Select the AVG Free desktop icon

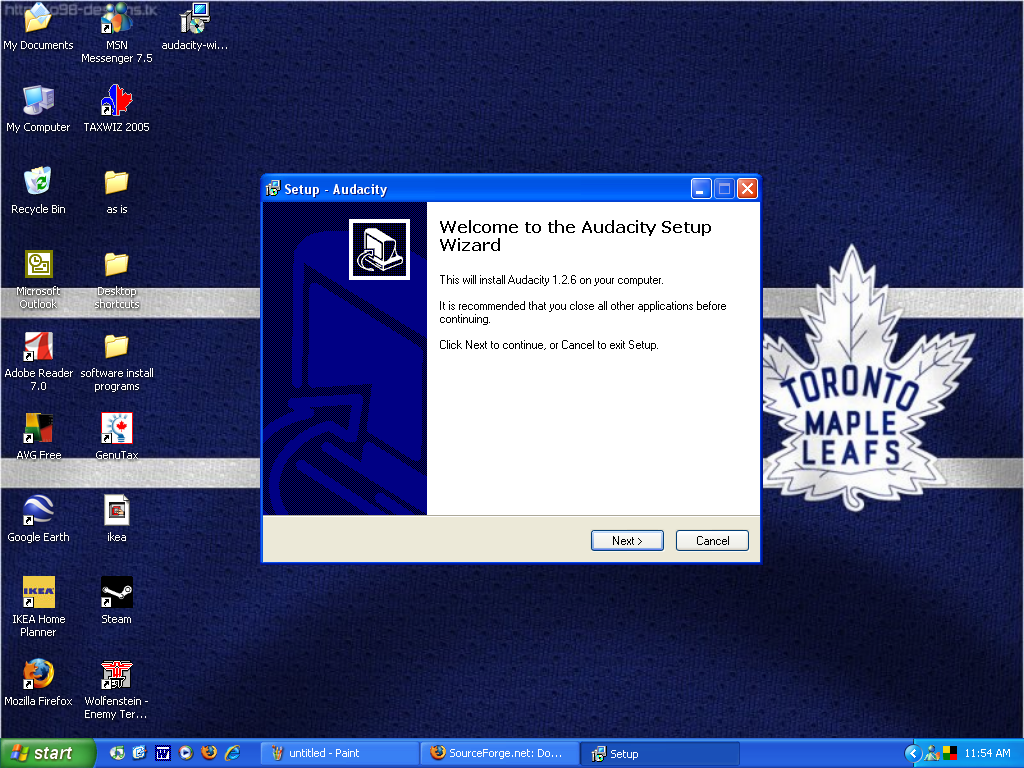point(38,438)
